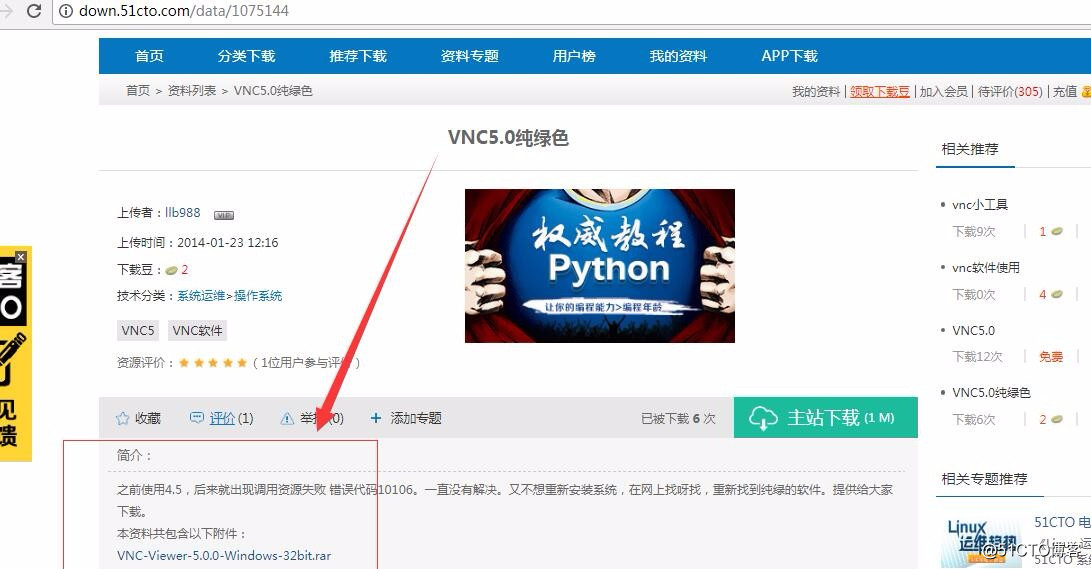Open the 首页 nav menu item
This screenshot has height=569, width=1091.
149,56
